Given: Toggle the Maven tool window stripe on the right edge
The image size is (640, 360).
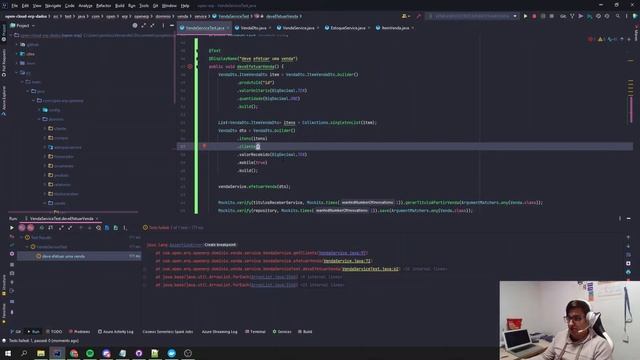Looking at the screenshot, I should [x=636, y=33].
